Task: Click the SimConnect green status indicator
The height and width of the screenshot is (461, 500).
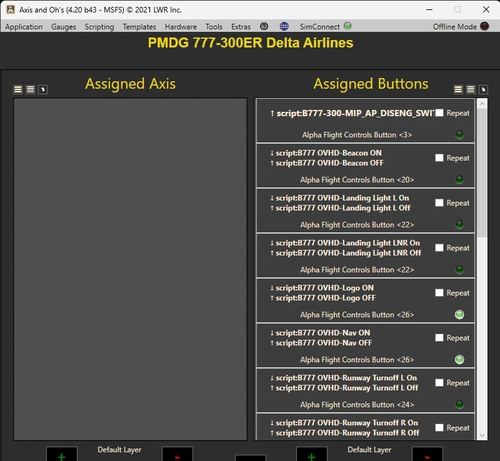Action: pyautogui.click(x=347, y=26)
